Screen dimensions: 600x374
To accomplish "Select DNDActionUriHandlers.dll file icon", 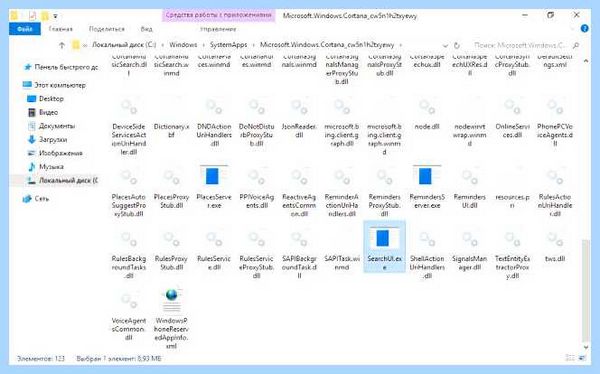I will click(214, 106).
